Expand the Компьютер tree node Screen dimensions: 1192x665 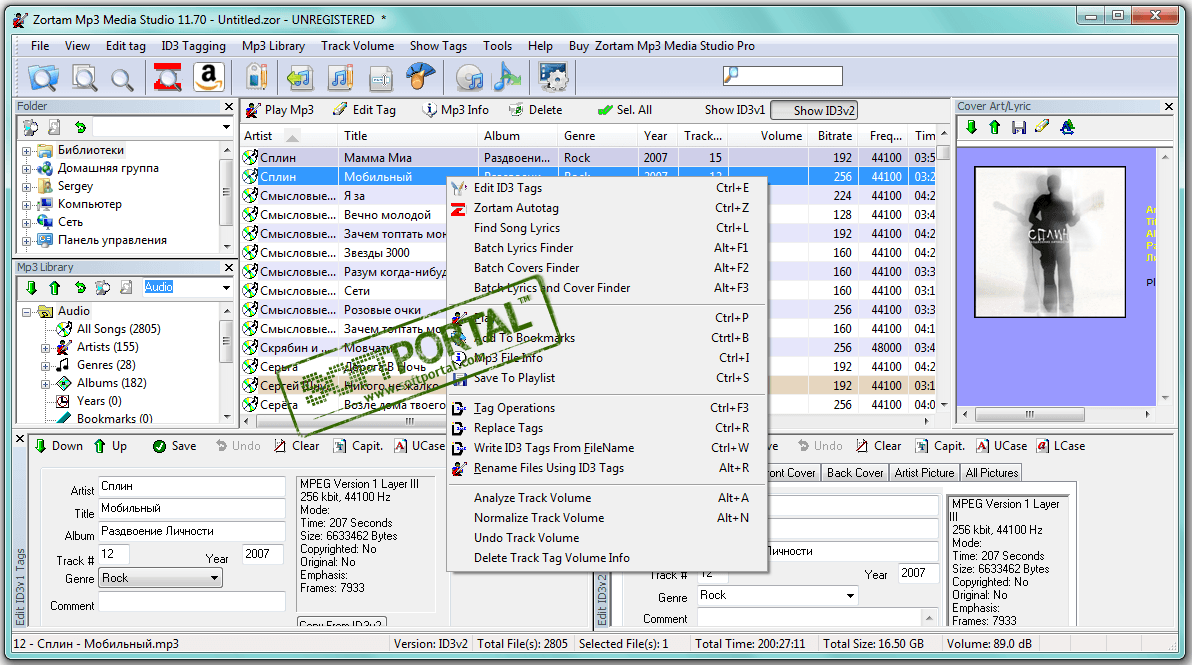click(27, 205)
